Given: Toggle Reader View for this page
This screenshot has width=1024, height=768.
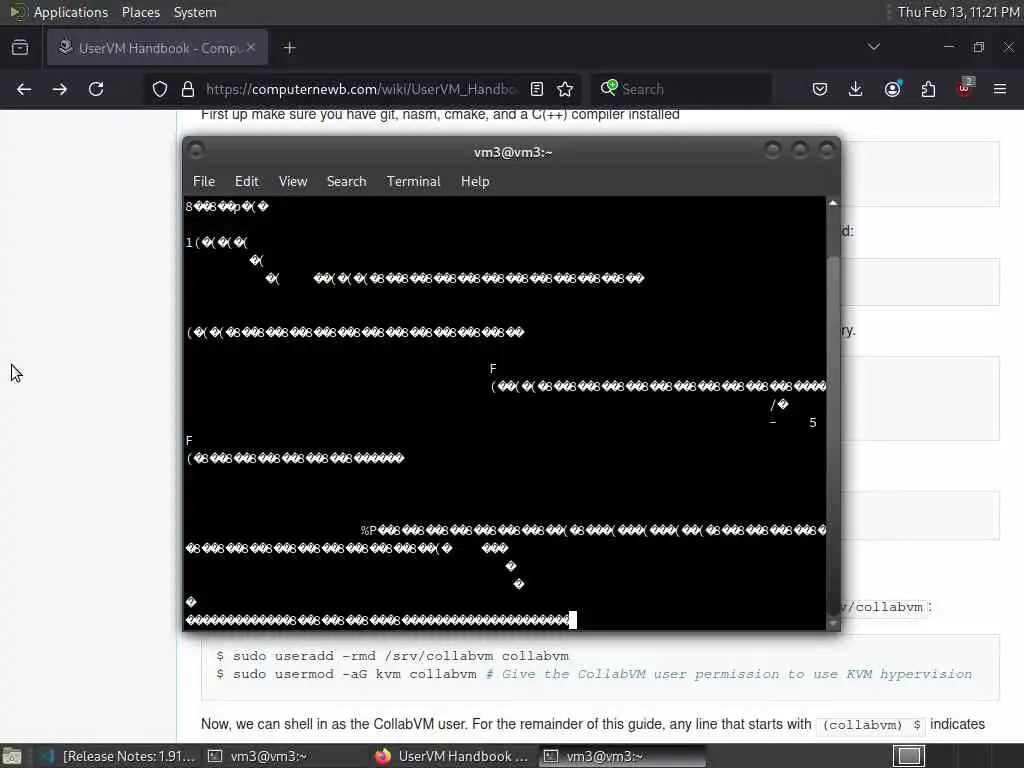Looking at the screenshot, I should click(537, 89).
